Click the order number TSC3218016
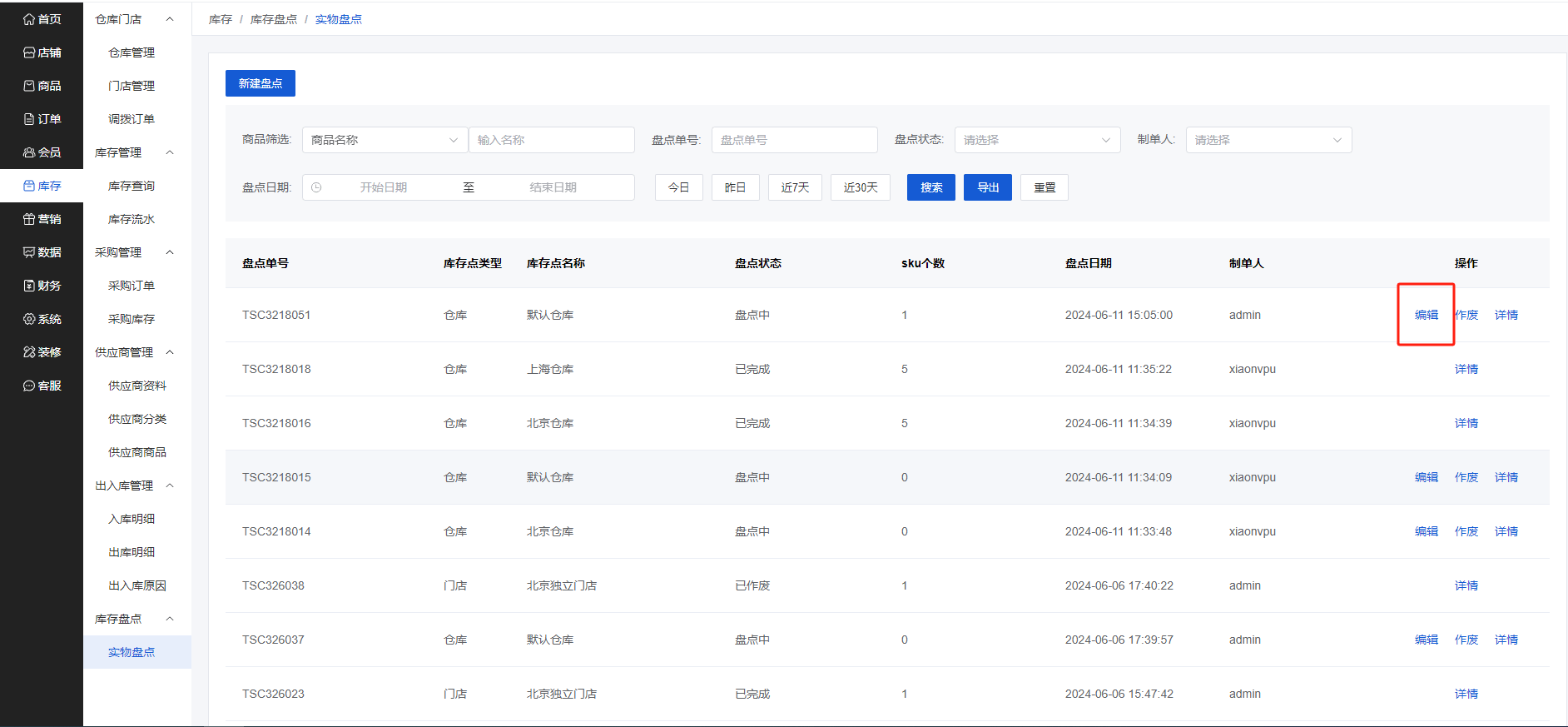This screenshot has width=1568, height=727. pos(276,423)
